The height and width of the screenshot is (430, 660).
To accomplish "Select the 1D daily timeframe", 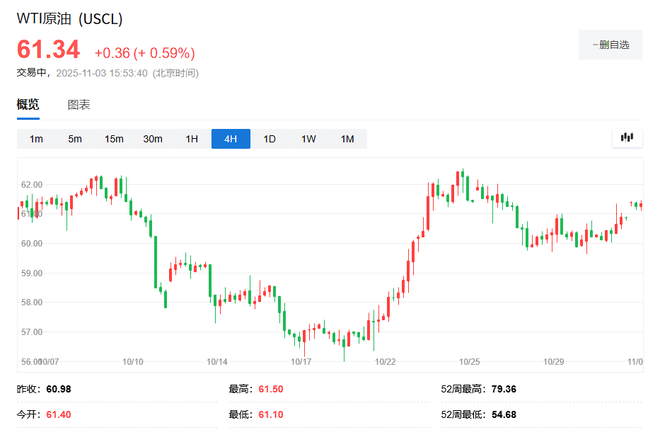I will tap(269, 139).
